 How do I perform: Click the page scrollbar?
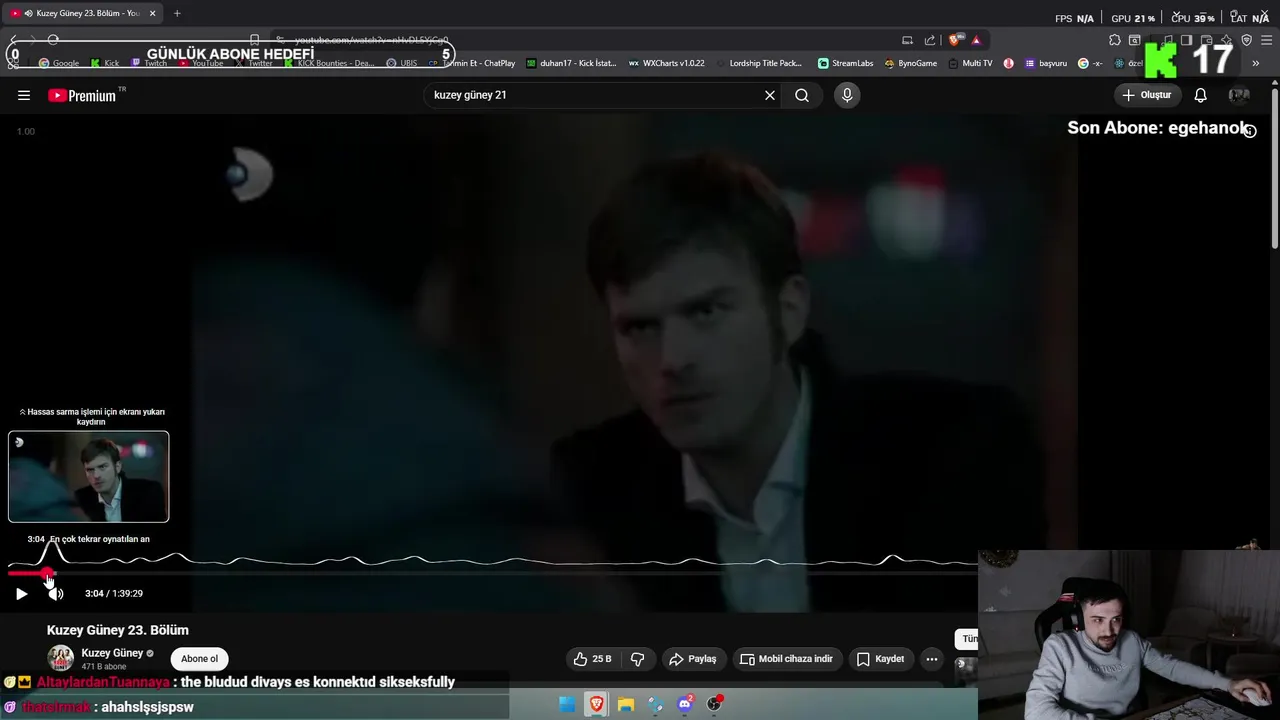pyautogui.click(x=1275, y=170)
